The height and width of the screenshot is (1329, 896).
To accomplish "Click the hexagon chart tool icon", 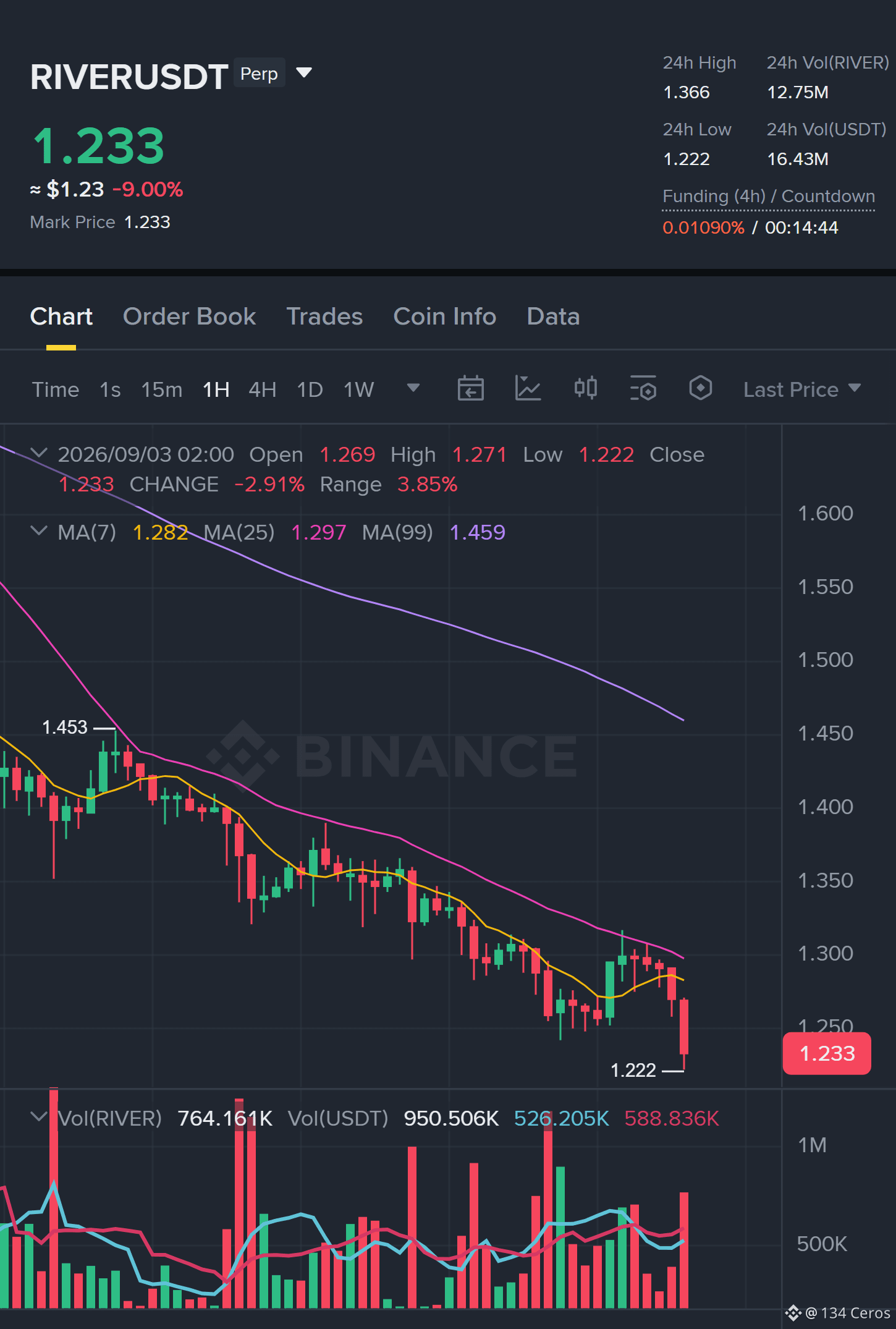I will 700,389.
